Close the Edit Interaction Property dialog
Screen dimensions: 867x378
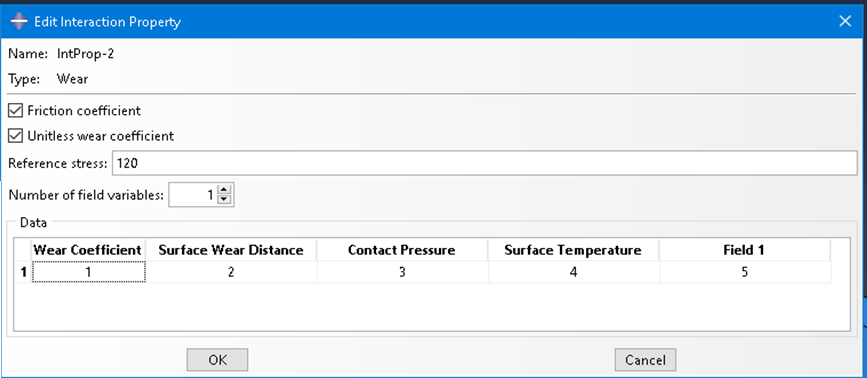[x=845, y=22]
